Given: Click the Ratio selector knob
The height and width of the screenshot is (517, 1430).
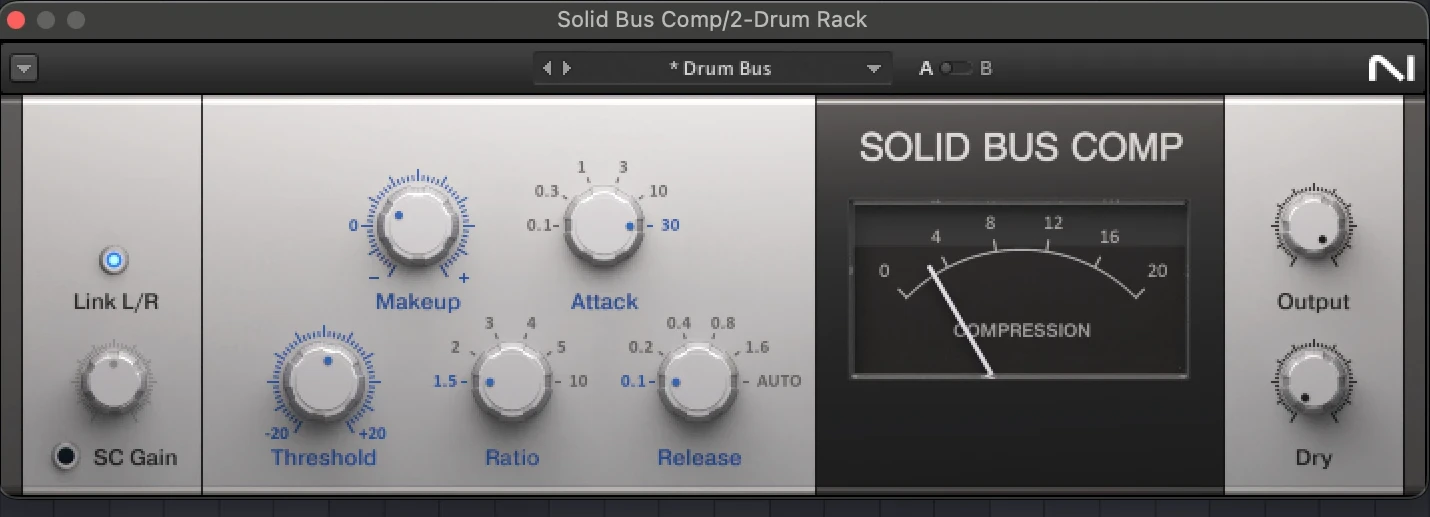Looking at the screenshot, I should [511, 381].
